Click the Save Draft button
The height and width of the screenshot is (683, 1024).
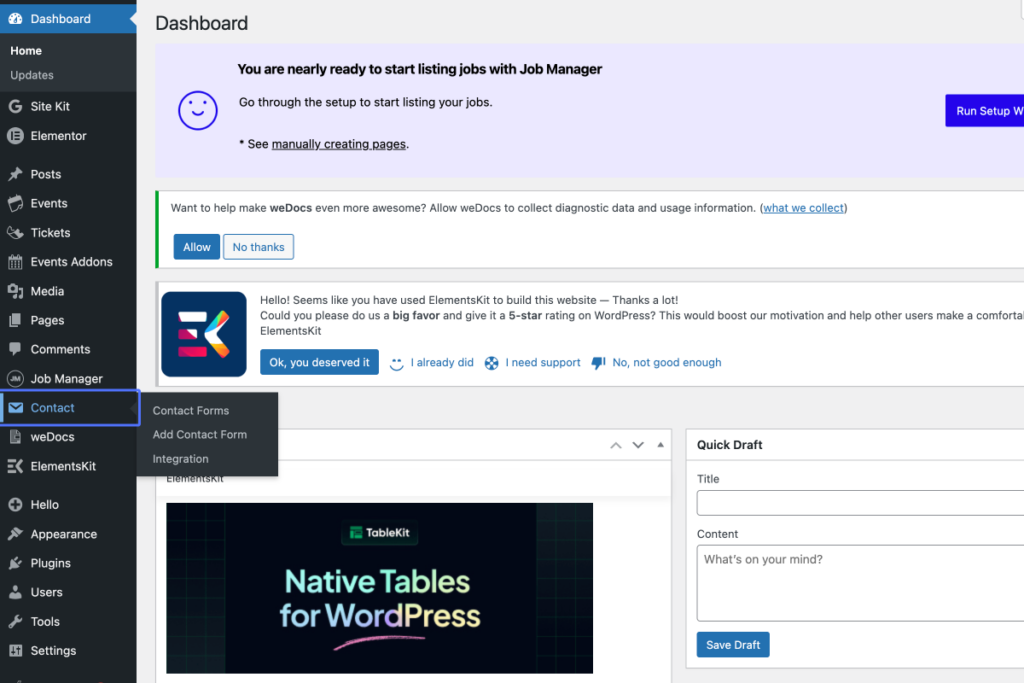pos(733,644)
